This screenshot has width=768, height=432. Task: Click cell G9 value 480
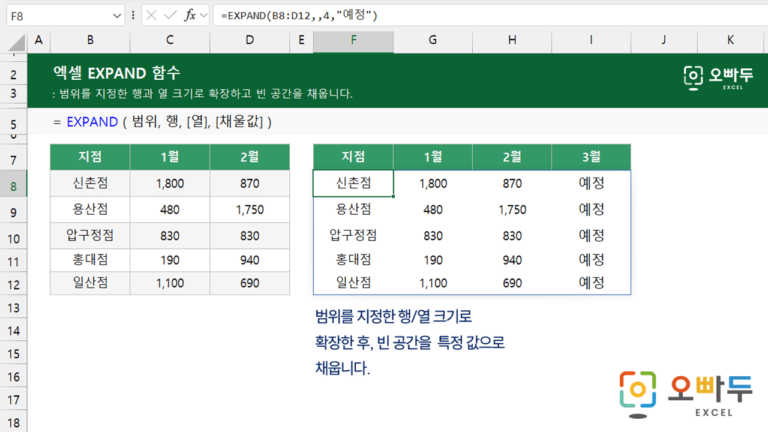(x=433, y=210)
